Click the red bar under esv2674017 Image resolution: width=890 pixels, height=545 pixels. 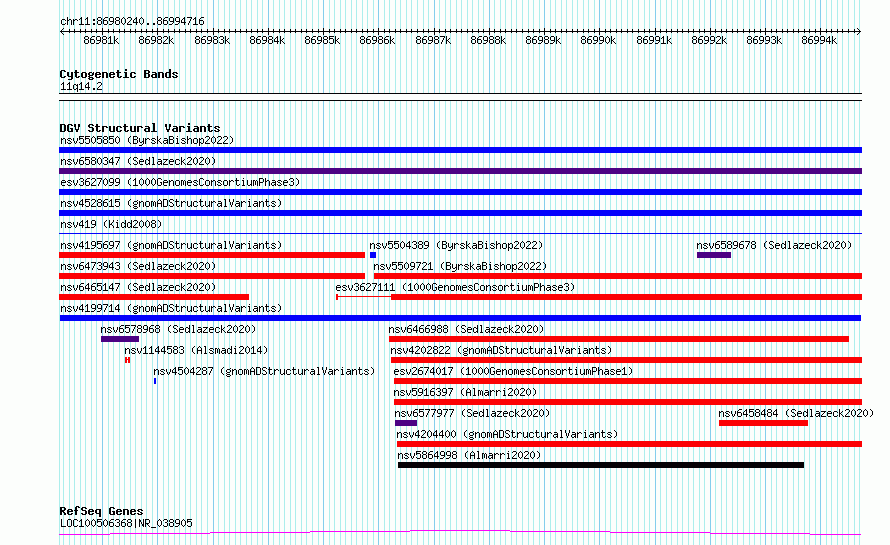pyautogui.click(x=628, y=381)
